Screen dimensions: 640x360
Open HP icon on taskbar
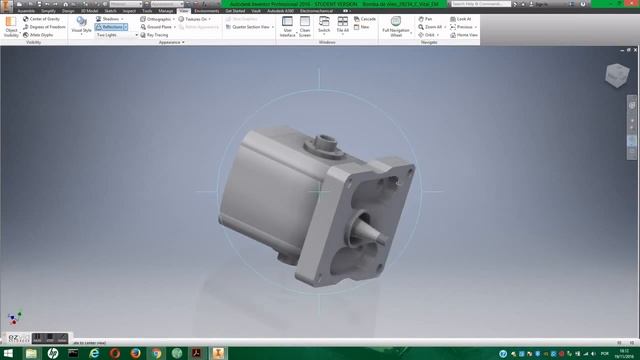[x=52, y=353]
